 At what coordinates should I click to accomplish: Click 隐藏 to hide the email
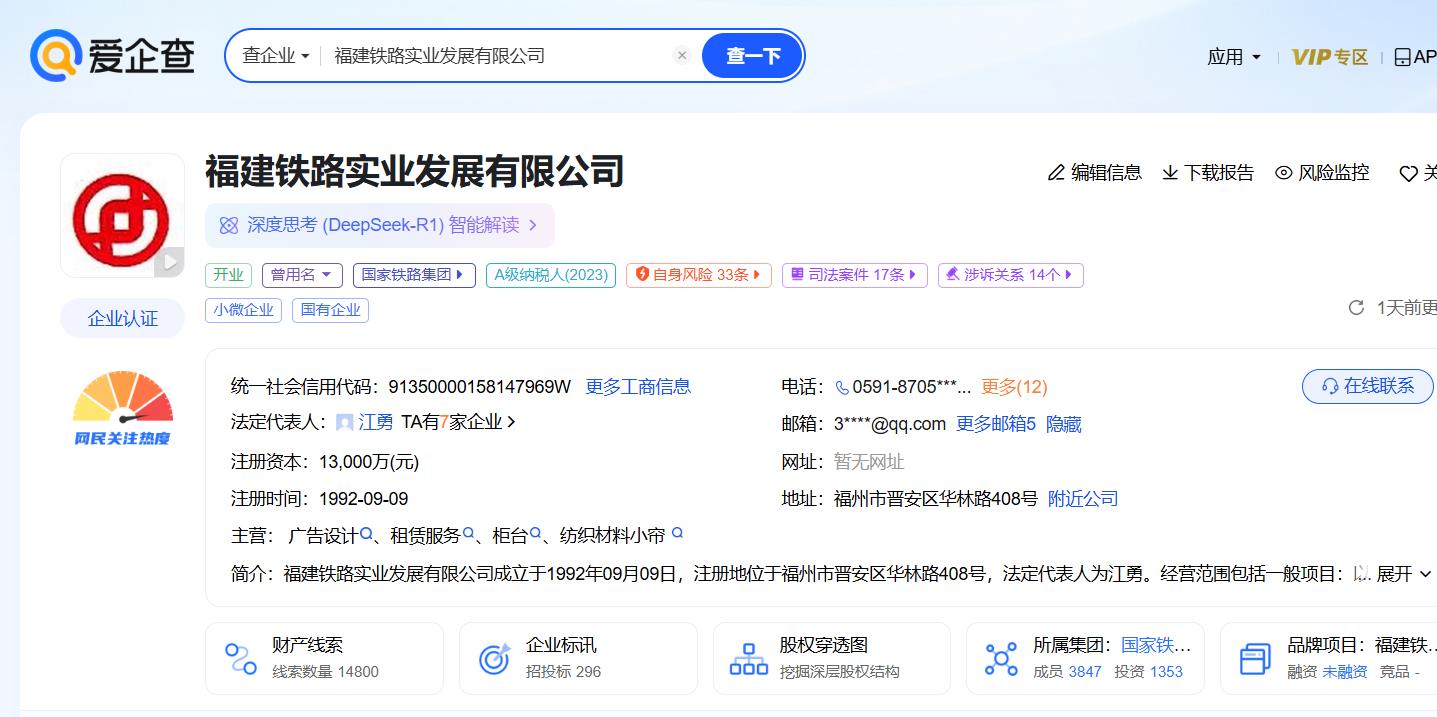tap(1064, 424)
